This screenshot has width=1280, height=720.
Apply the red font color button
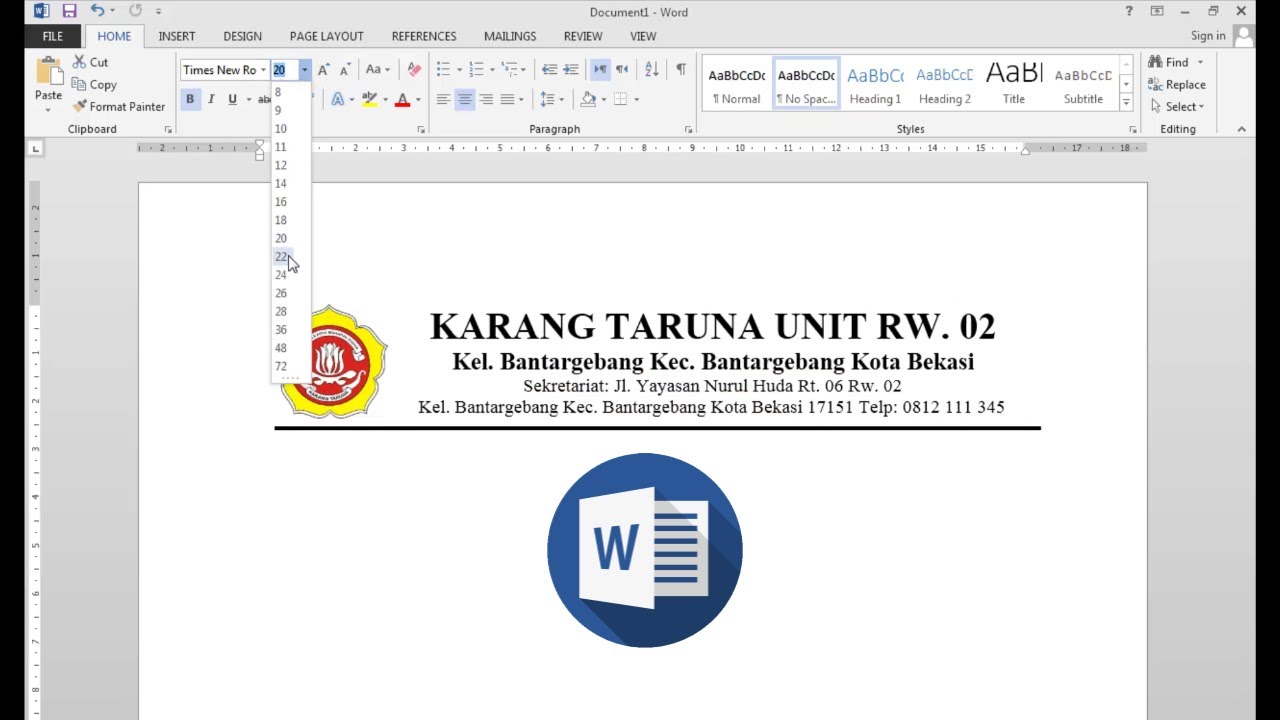[x=402, y=99]
